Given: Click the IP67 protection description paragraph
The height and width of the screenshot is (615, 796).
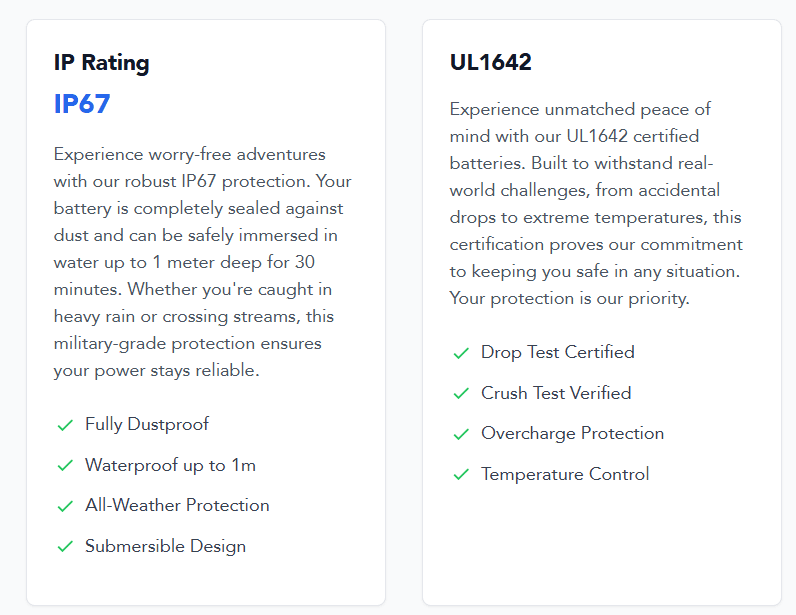Looking at the screenshot, I should click(x=203, y=262).
